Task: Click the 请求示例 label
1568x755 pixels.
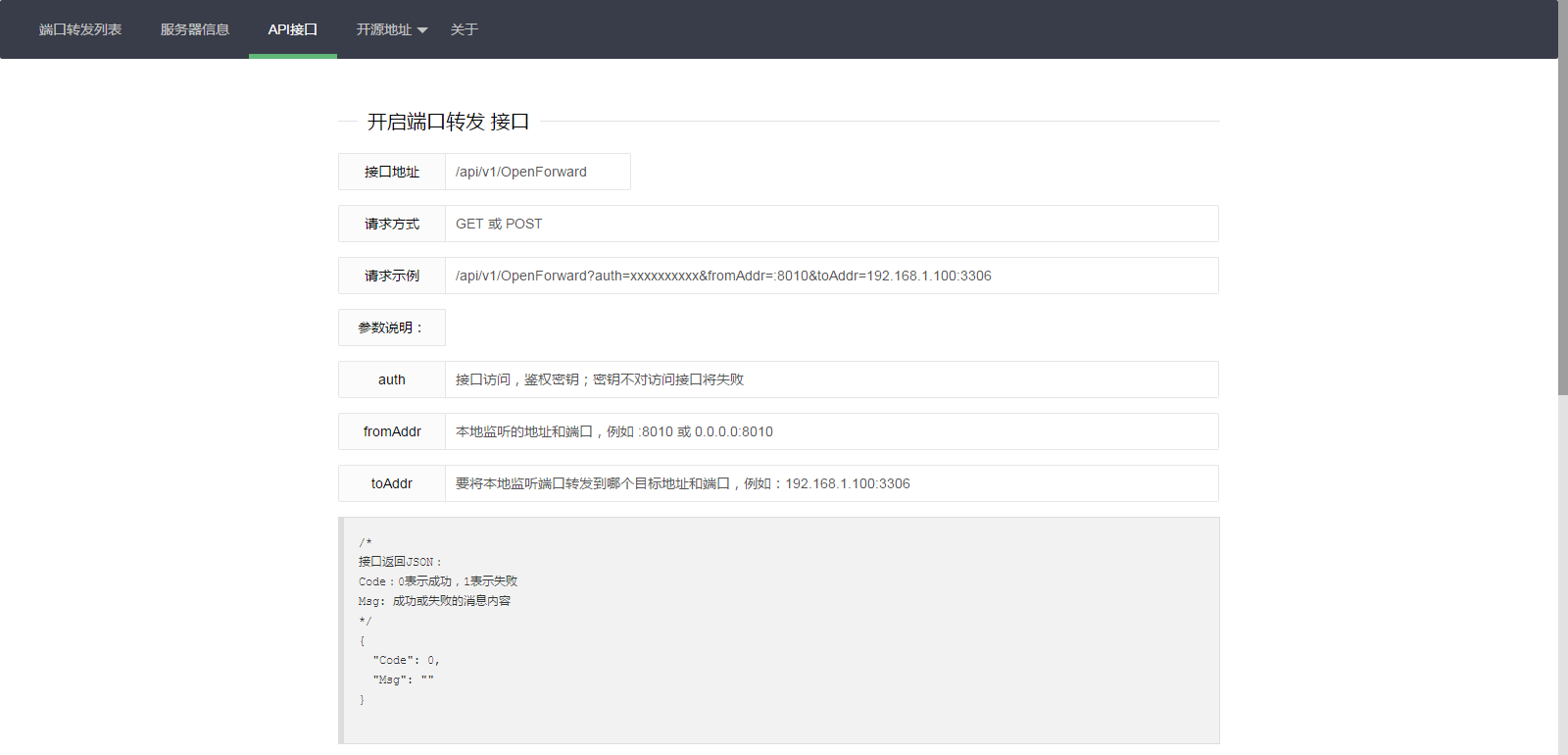Action: tap(392, 276)
